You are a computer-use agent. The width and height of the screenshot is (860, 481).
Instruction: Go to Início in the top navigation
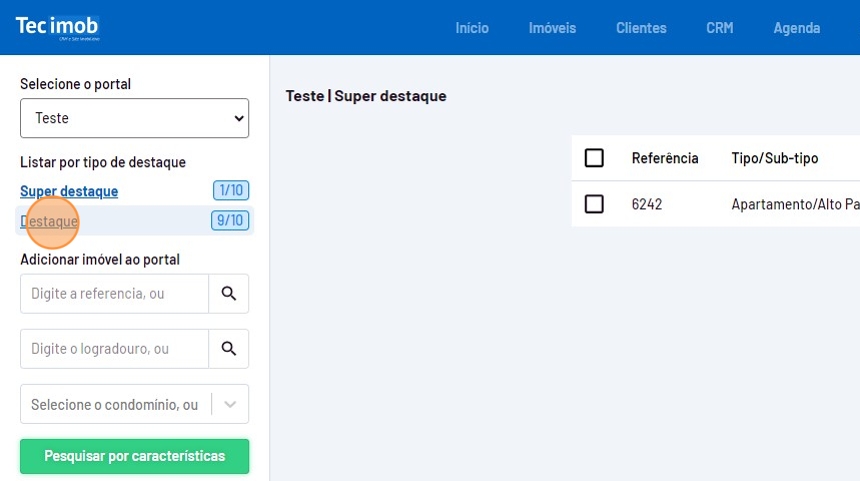[472, 28]
